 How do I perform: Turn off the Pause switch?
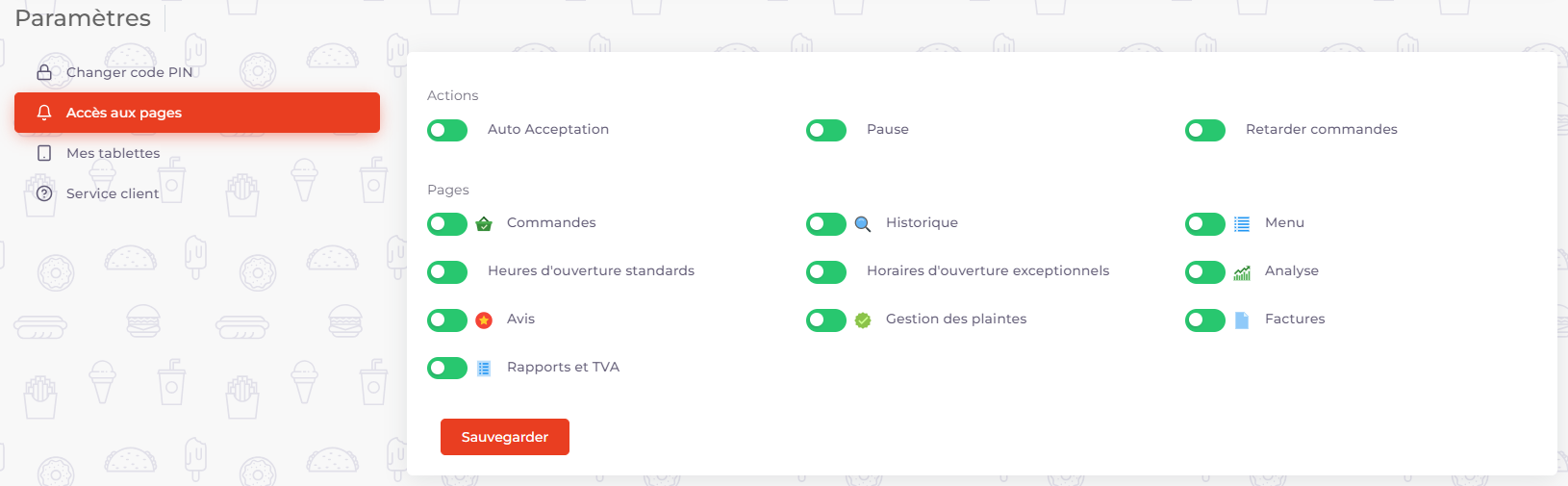[826, 130]
